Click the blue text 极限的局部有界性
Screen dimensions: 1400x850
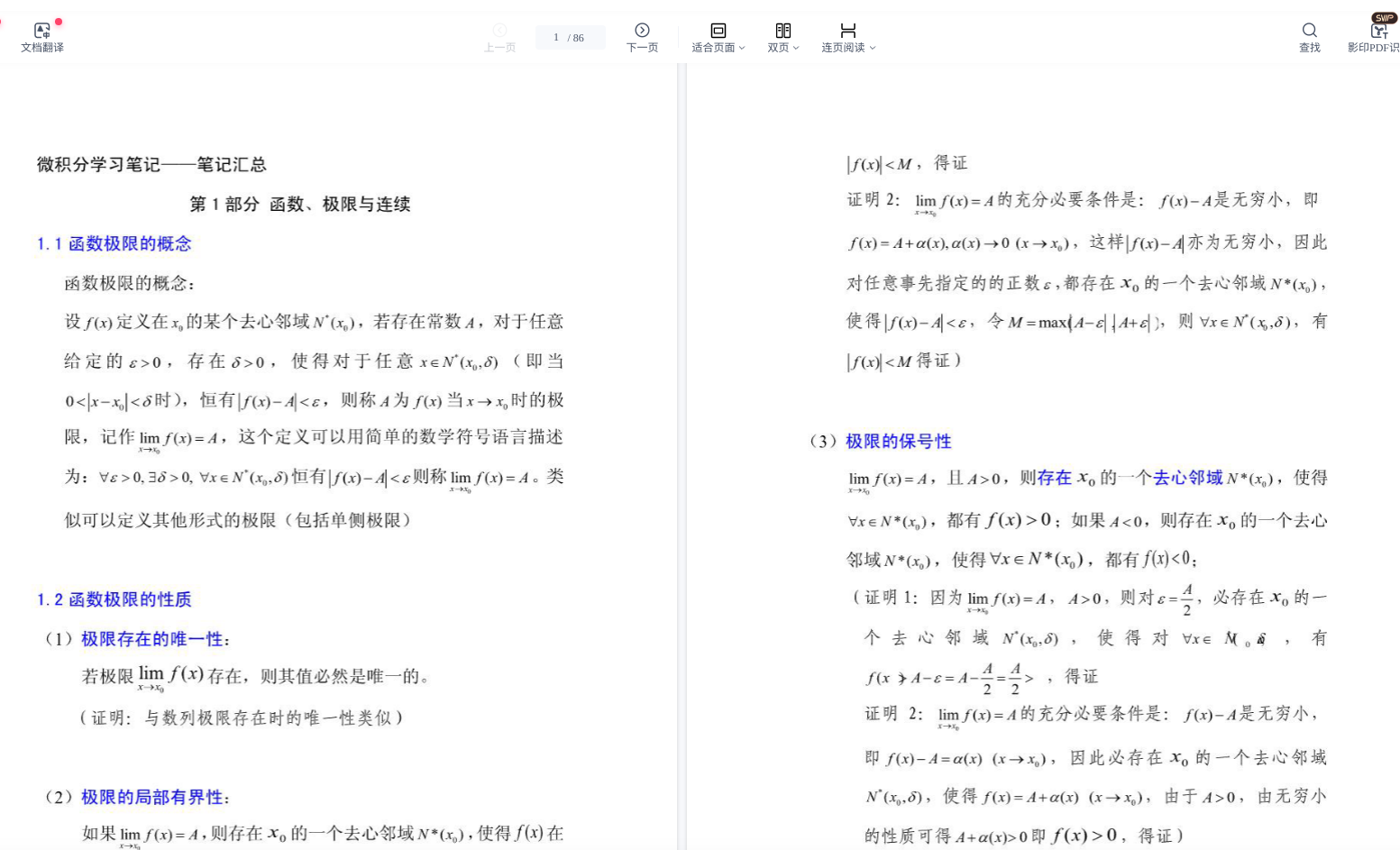(x=151, y=797)
